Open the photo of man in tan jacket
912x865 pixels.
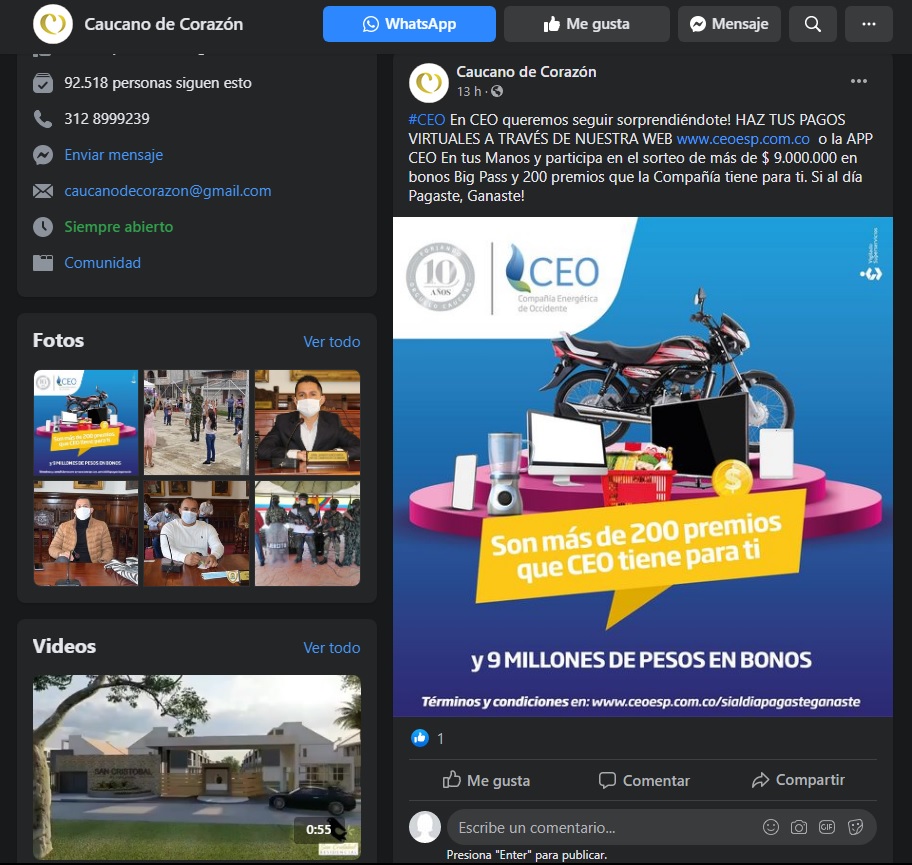click(86, 533)
